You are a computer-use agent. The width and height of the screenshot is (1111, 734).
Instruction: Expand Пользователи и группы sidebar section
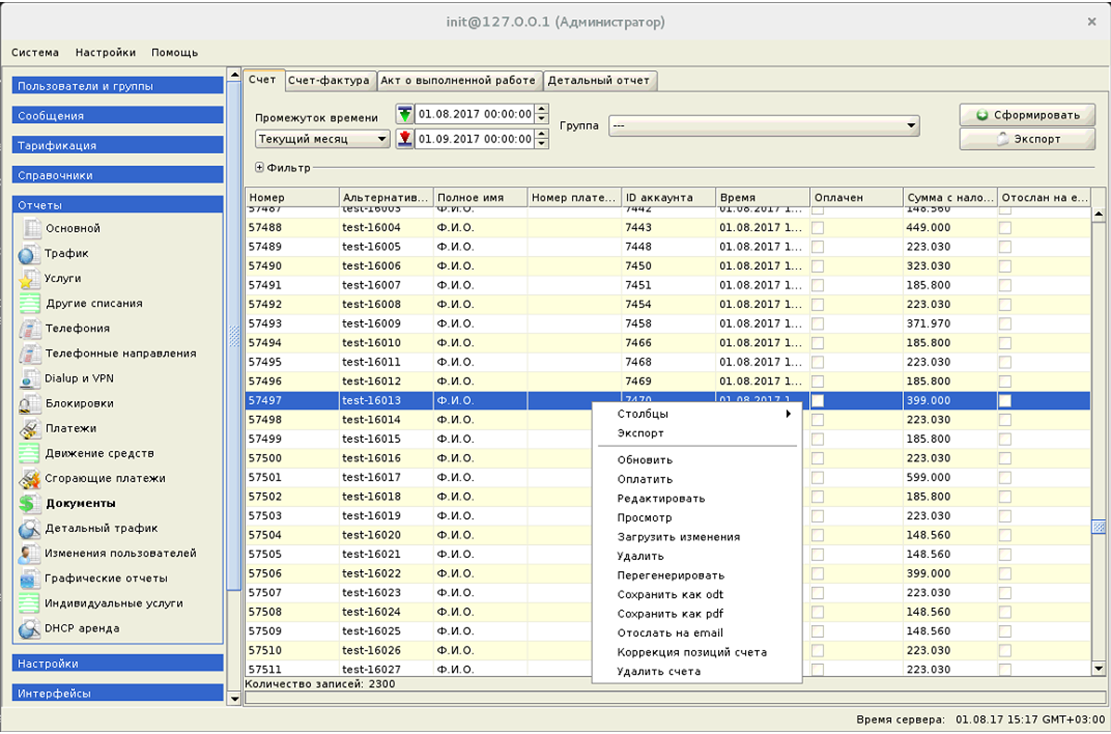[x=118, y=86]
